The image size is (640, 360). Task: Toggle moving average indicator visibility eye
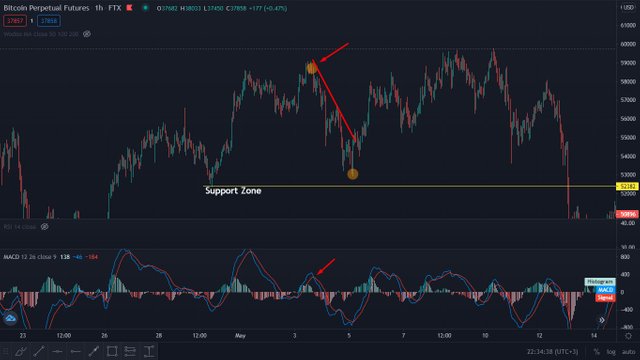87,34
